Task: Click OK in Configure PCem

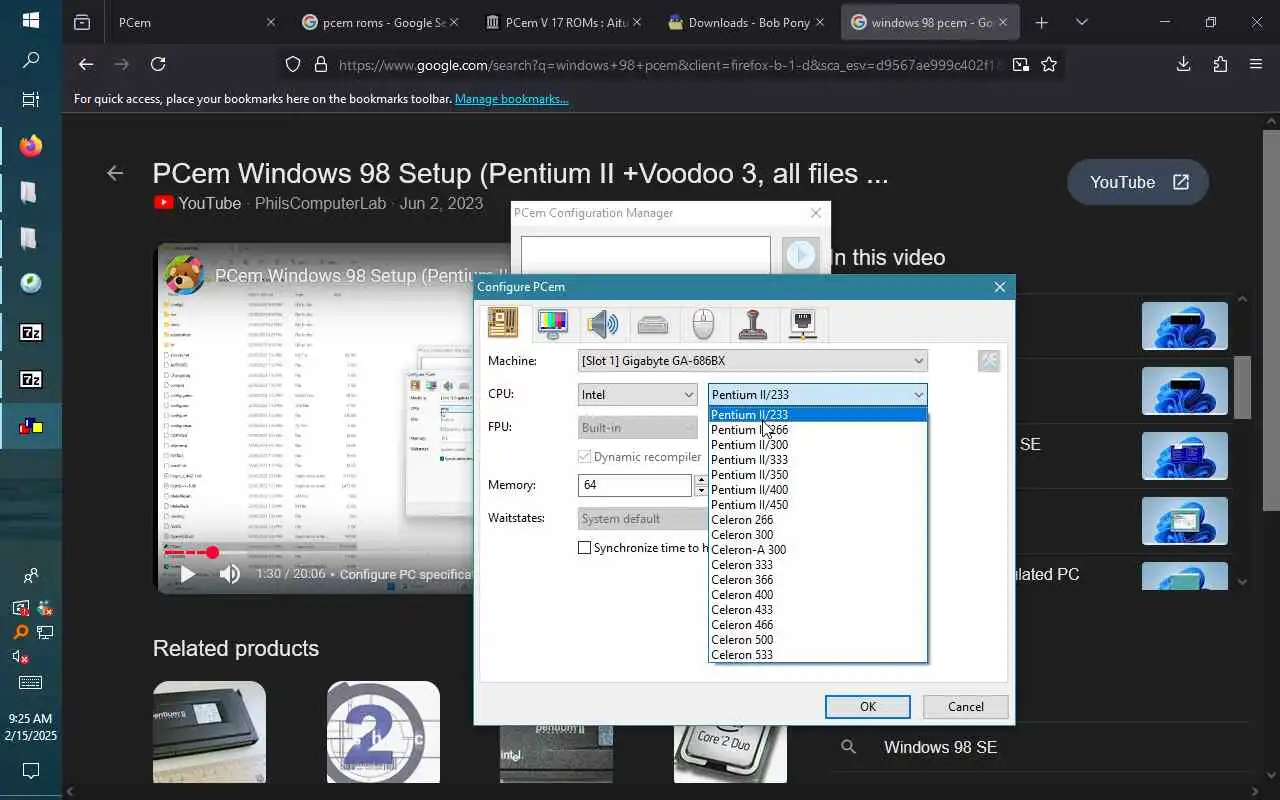Action: (868, 707)
